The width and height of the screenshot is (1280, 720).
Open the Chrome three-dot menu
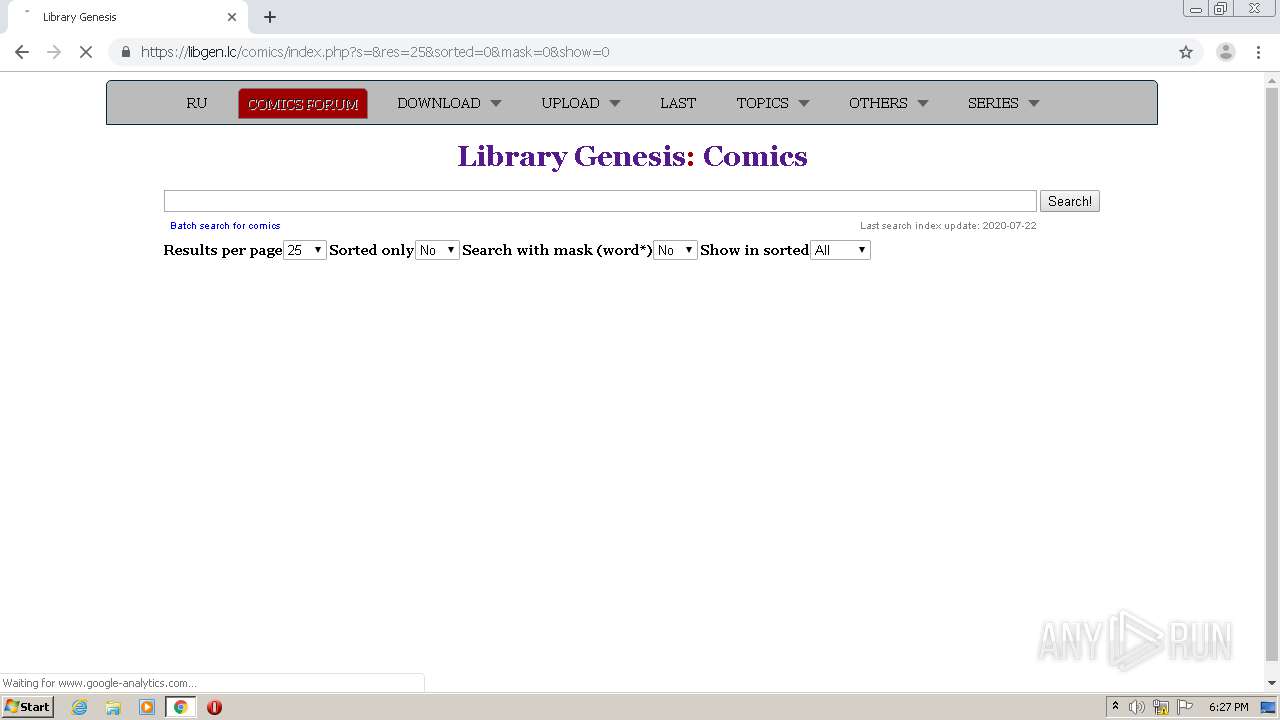(1258, 52)
